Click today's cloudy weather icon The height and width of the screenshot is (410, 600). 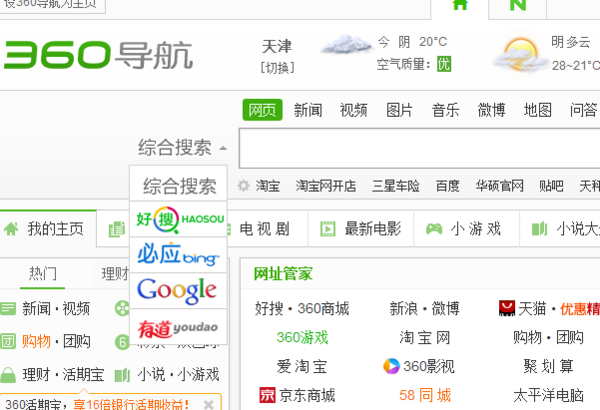pos(346,44)
